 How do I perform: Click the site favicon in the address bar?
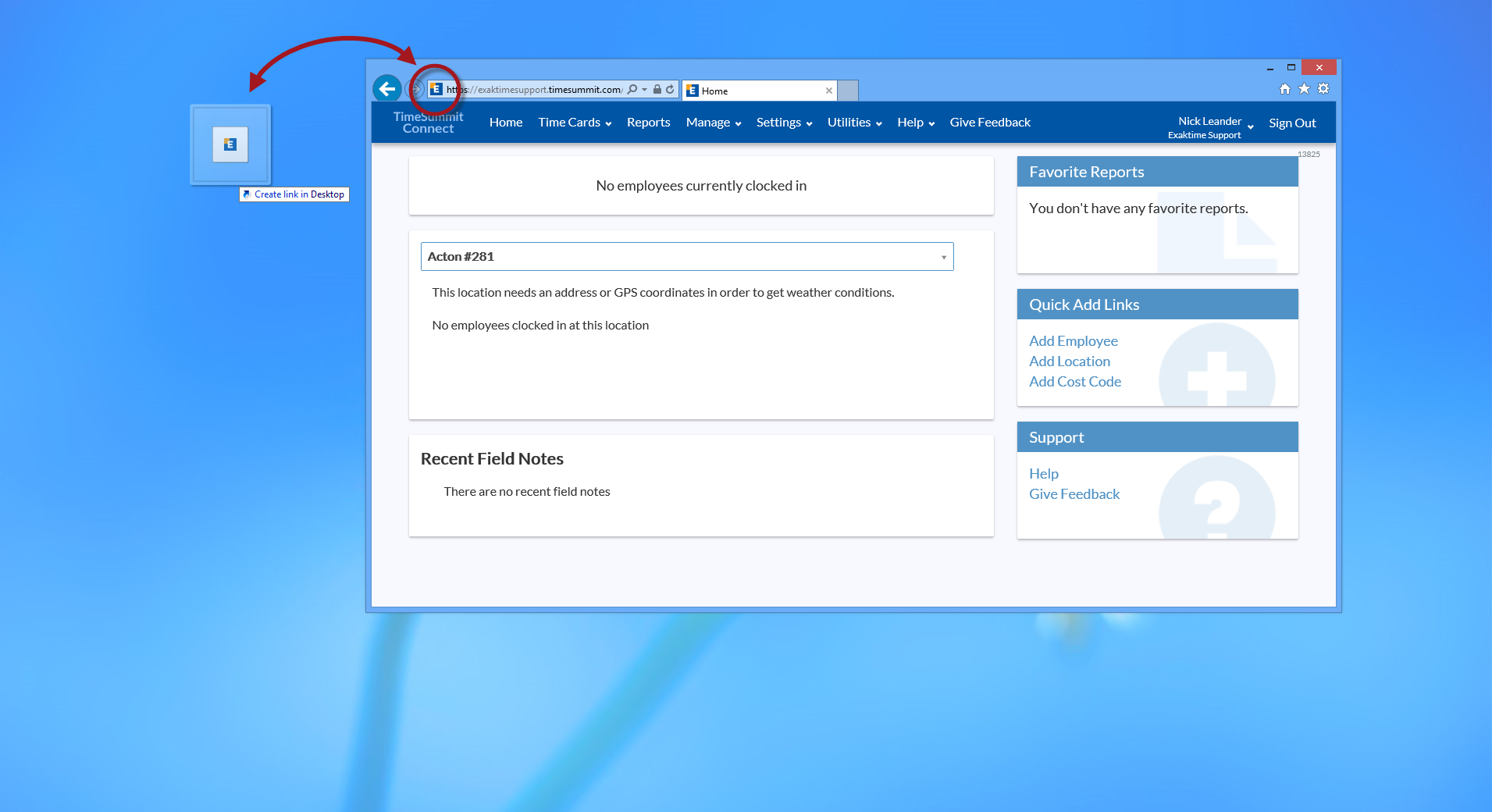[436, 89]
